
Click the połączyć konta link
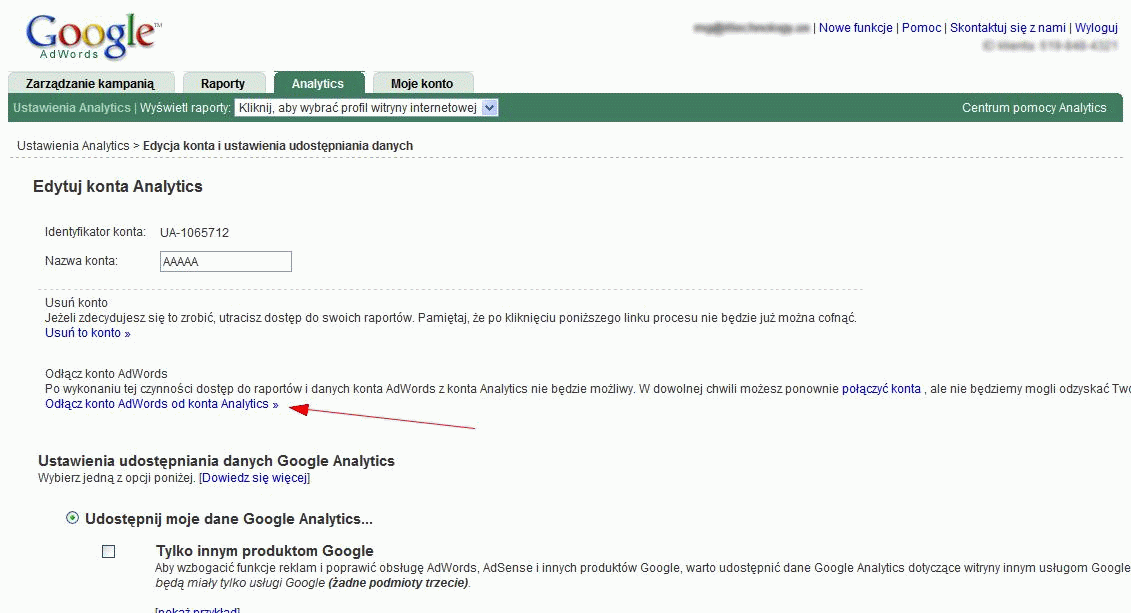881,389
